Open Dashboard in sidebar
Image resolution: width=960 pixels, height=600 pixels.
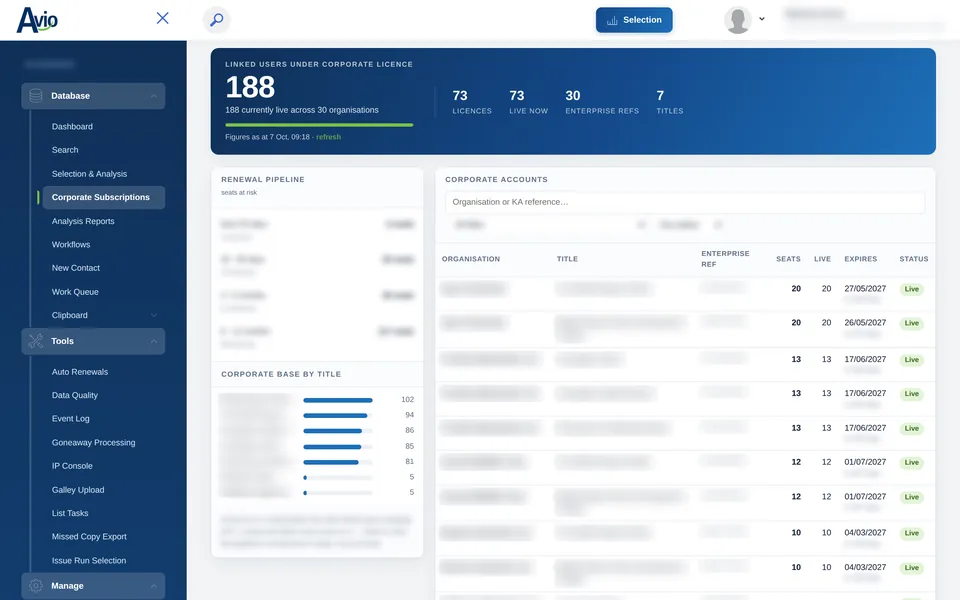pyautogui.click(x=72, y=127)
